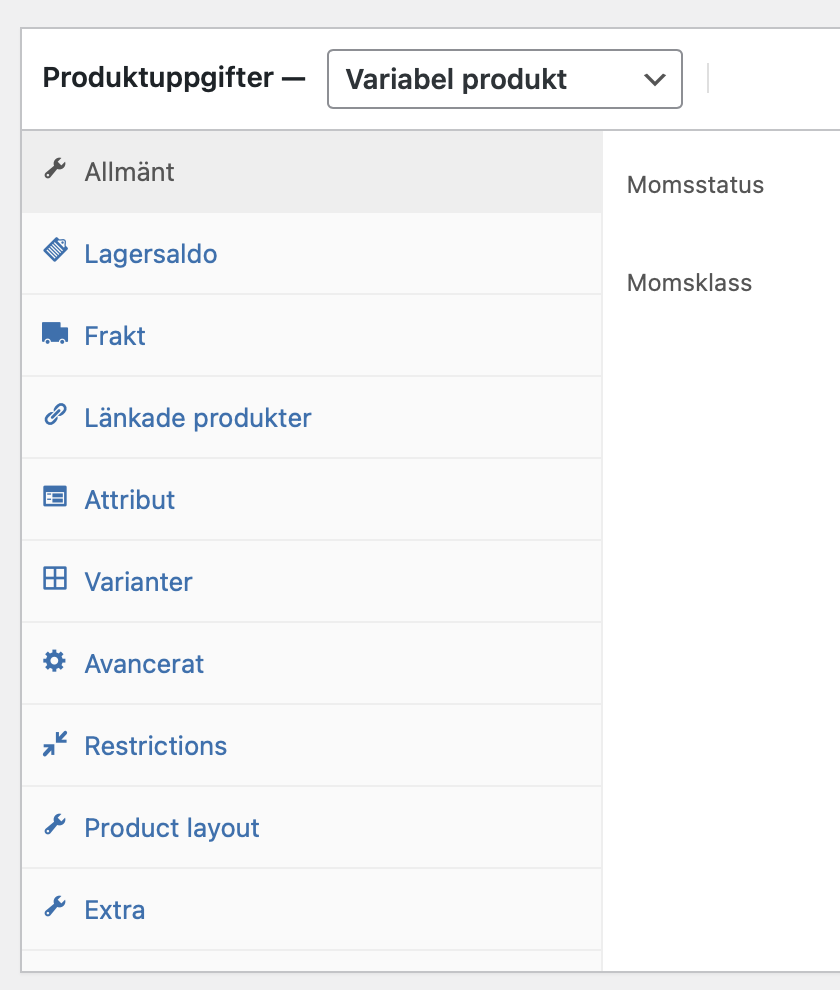840x990 pixels.
Task: Go to the Avancerat tab
Action: point(145,663)
